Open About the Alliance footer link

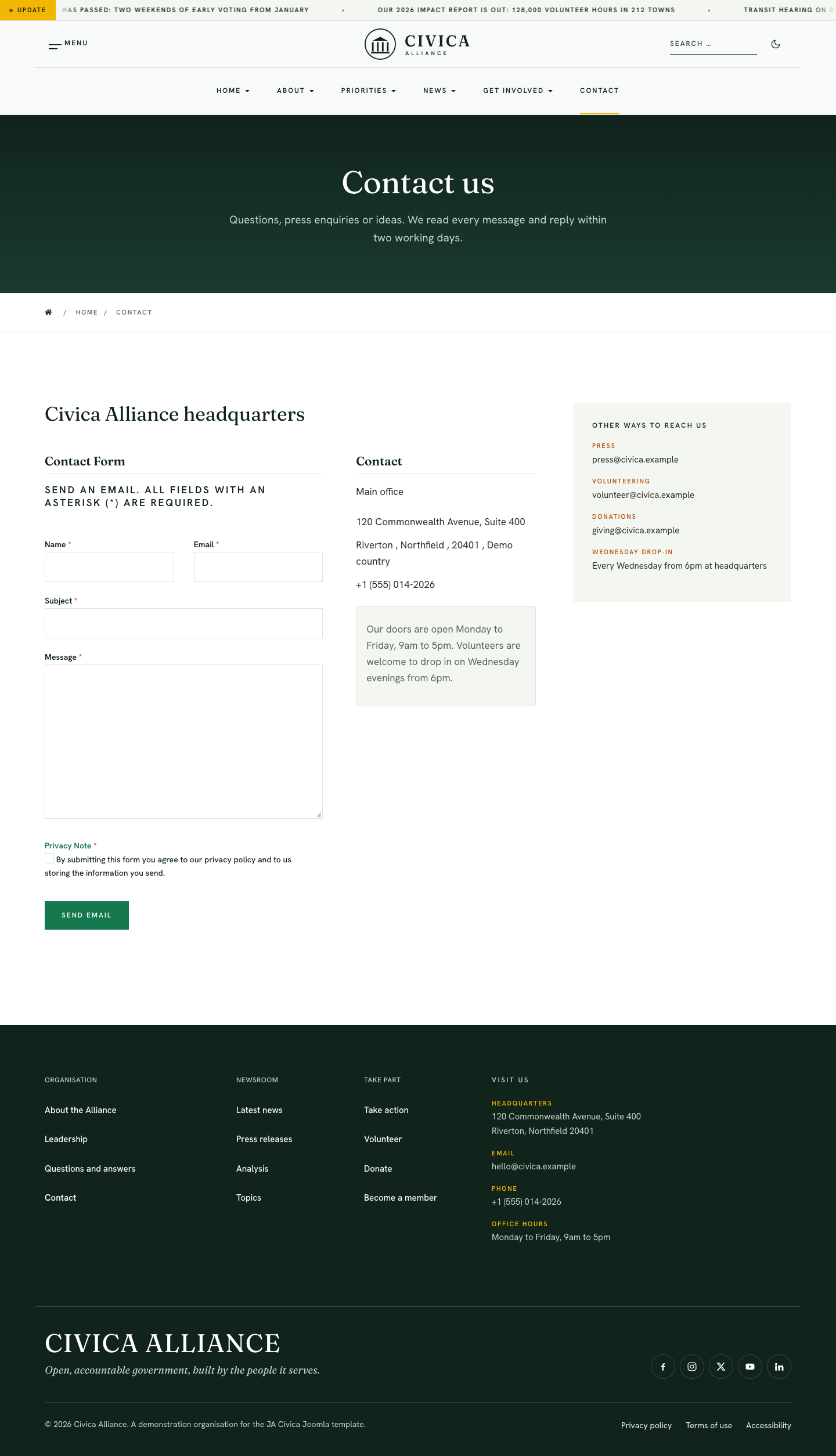pyautogui.click(x=81, y=1110)
